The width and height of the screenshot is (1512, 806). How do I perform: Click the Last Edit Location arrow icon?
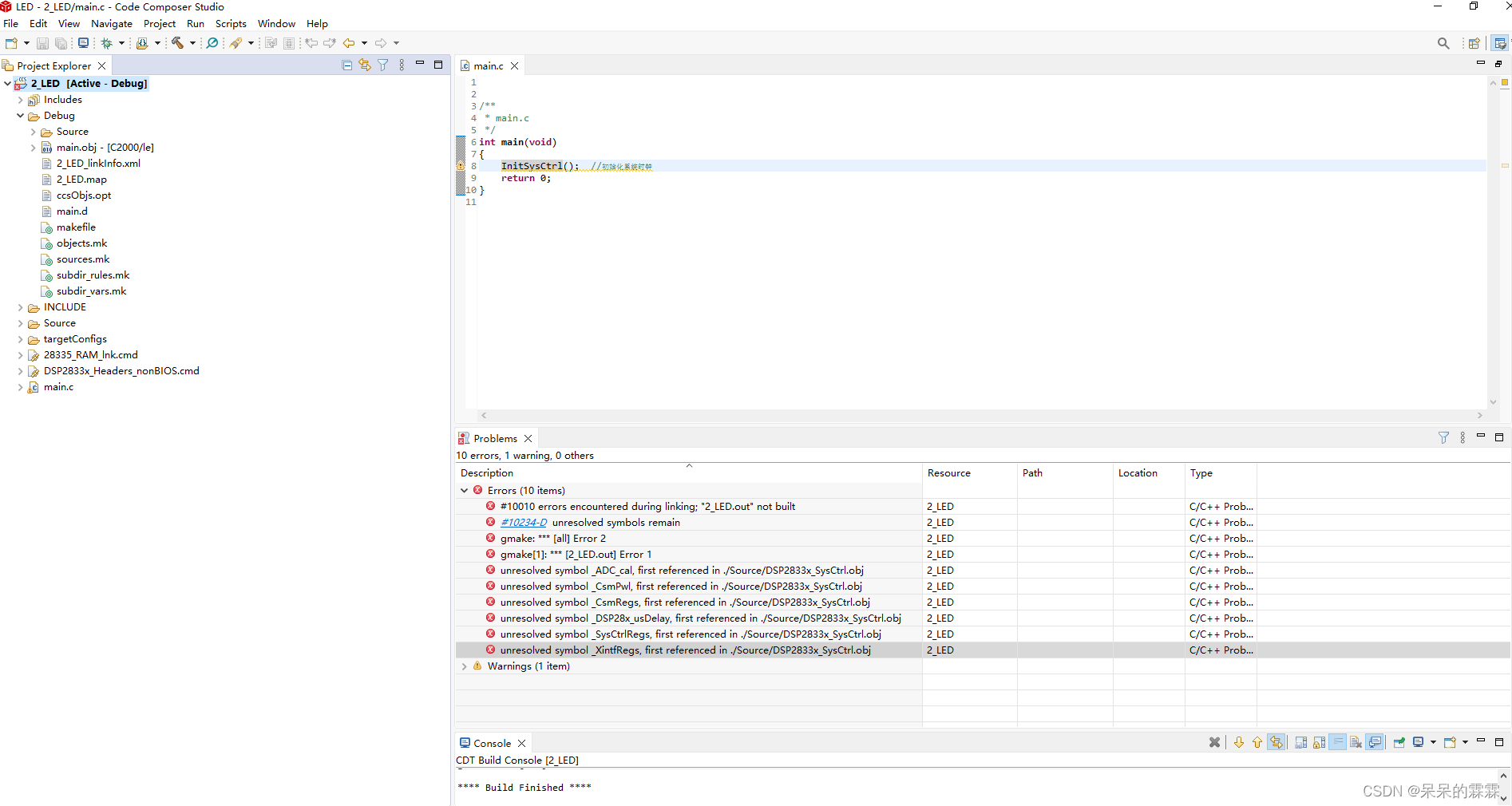click(x=311, y=43)
